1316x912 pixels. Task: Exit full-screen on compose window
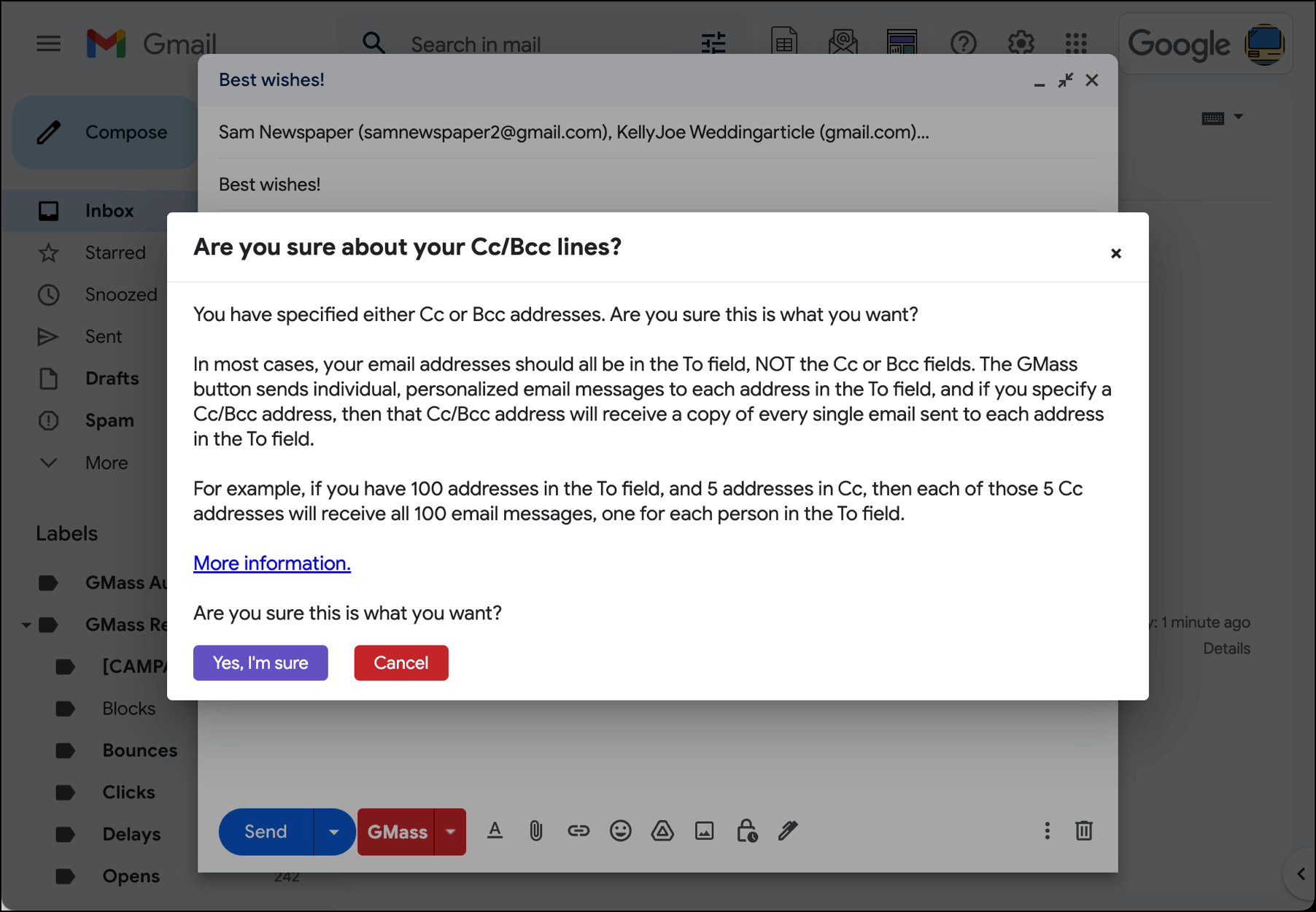point(1066,80)
